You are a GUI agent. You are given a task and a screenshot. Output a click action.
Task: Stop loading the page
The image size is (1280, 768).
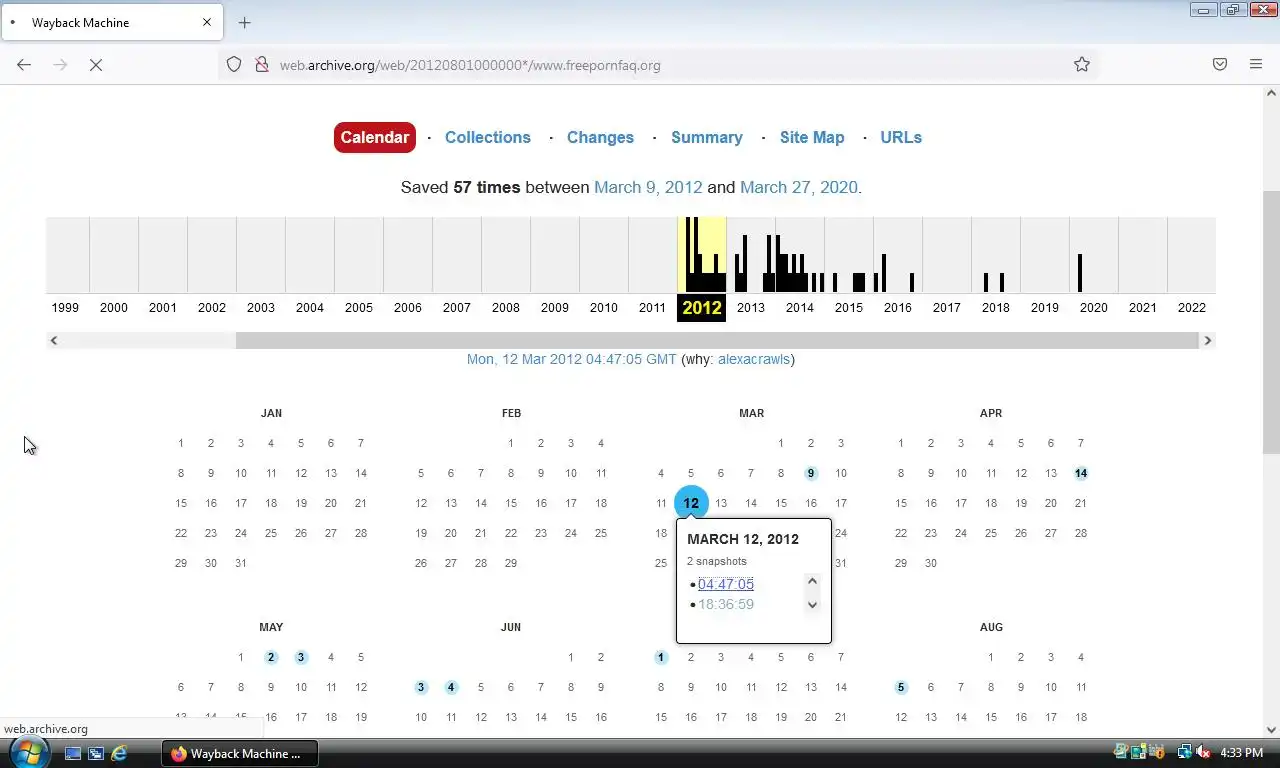pos(96,64)
